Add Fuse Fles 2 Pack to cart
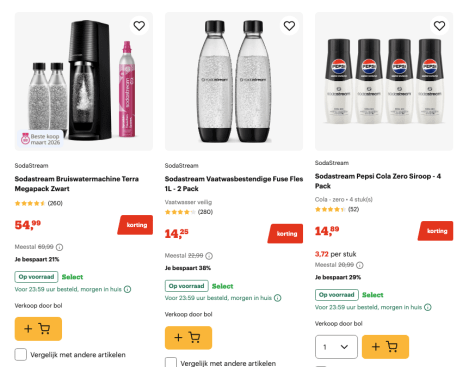Screen dimensions: 475x367 188,338
